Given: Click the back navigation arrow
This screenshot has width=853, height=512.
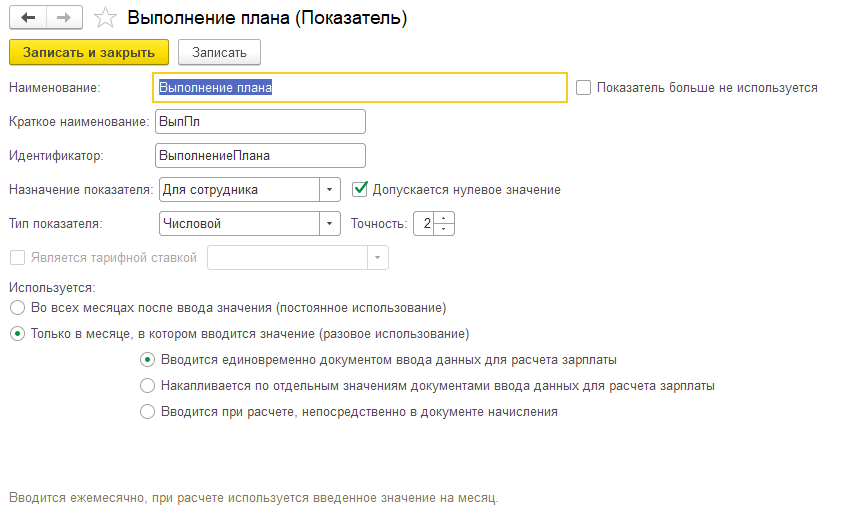Looking at the screenshot, I should [x=28, y=18].
